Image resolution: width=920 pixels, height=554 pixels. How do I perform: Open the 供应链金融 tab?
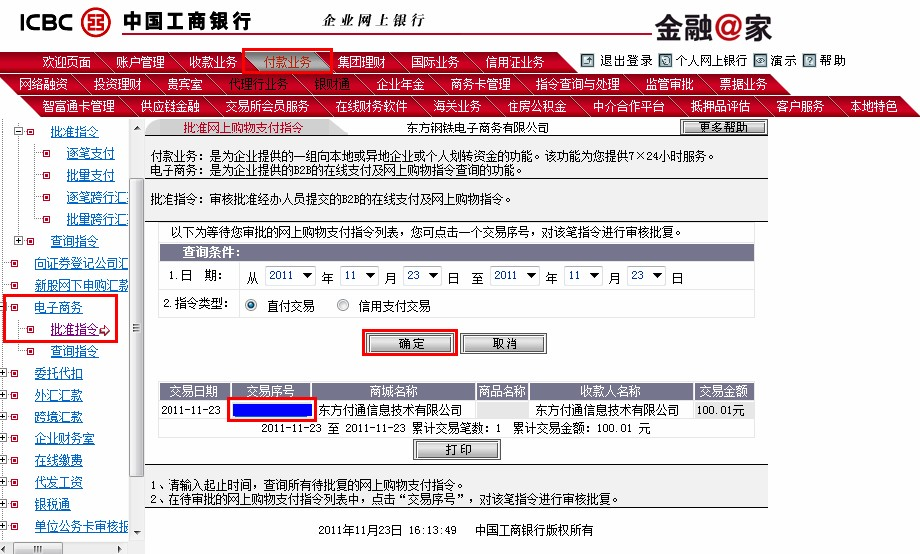tap(170, 107)
